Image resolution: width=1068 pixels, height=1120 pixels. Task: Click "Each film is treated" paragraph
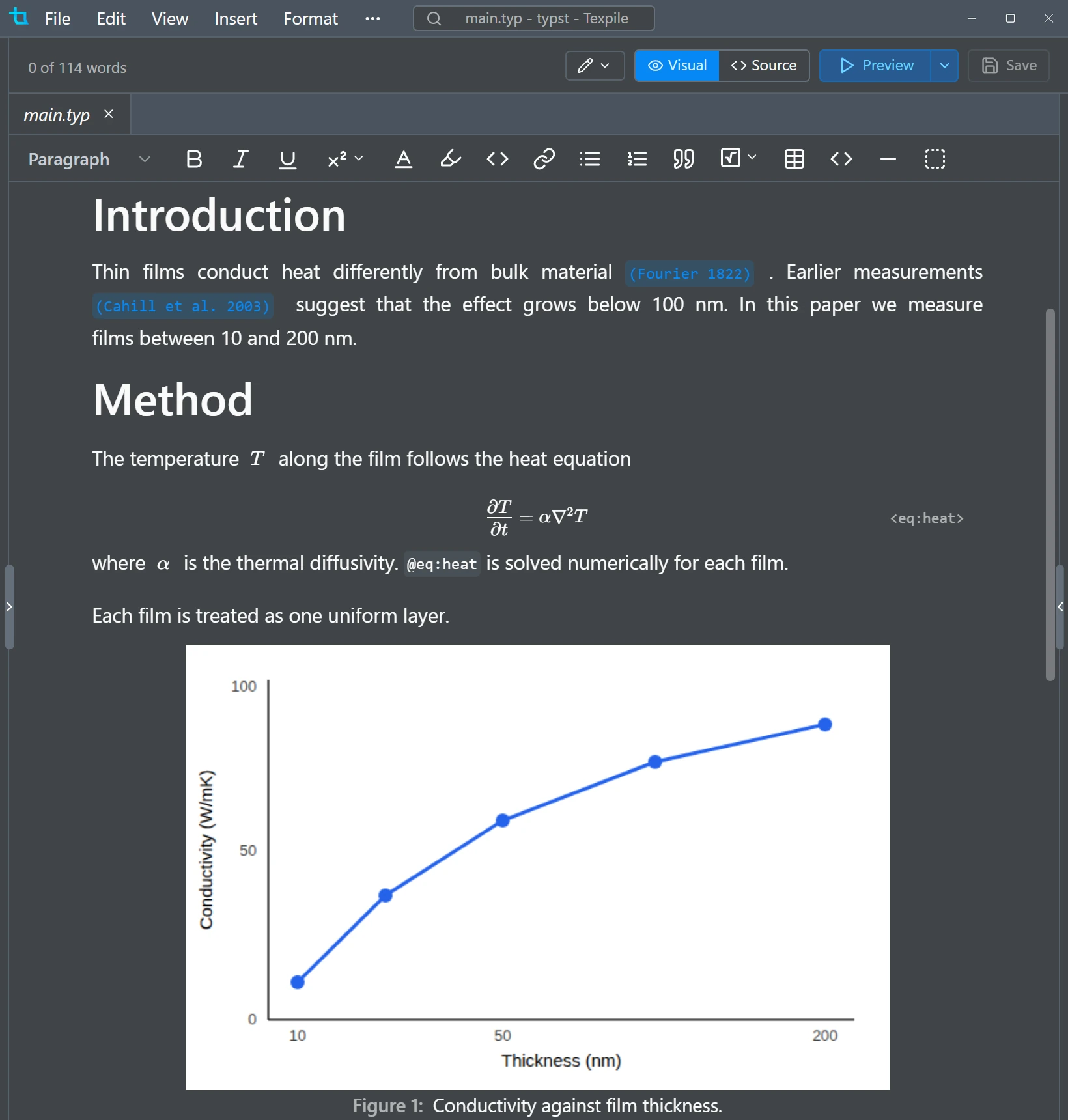pyautogui.click(x=271, y=615)
